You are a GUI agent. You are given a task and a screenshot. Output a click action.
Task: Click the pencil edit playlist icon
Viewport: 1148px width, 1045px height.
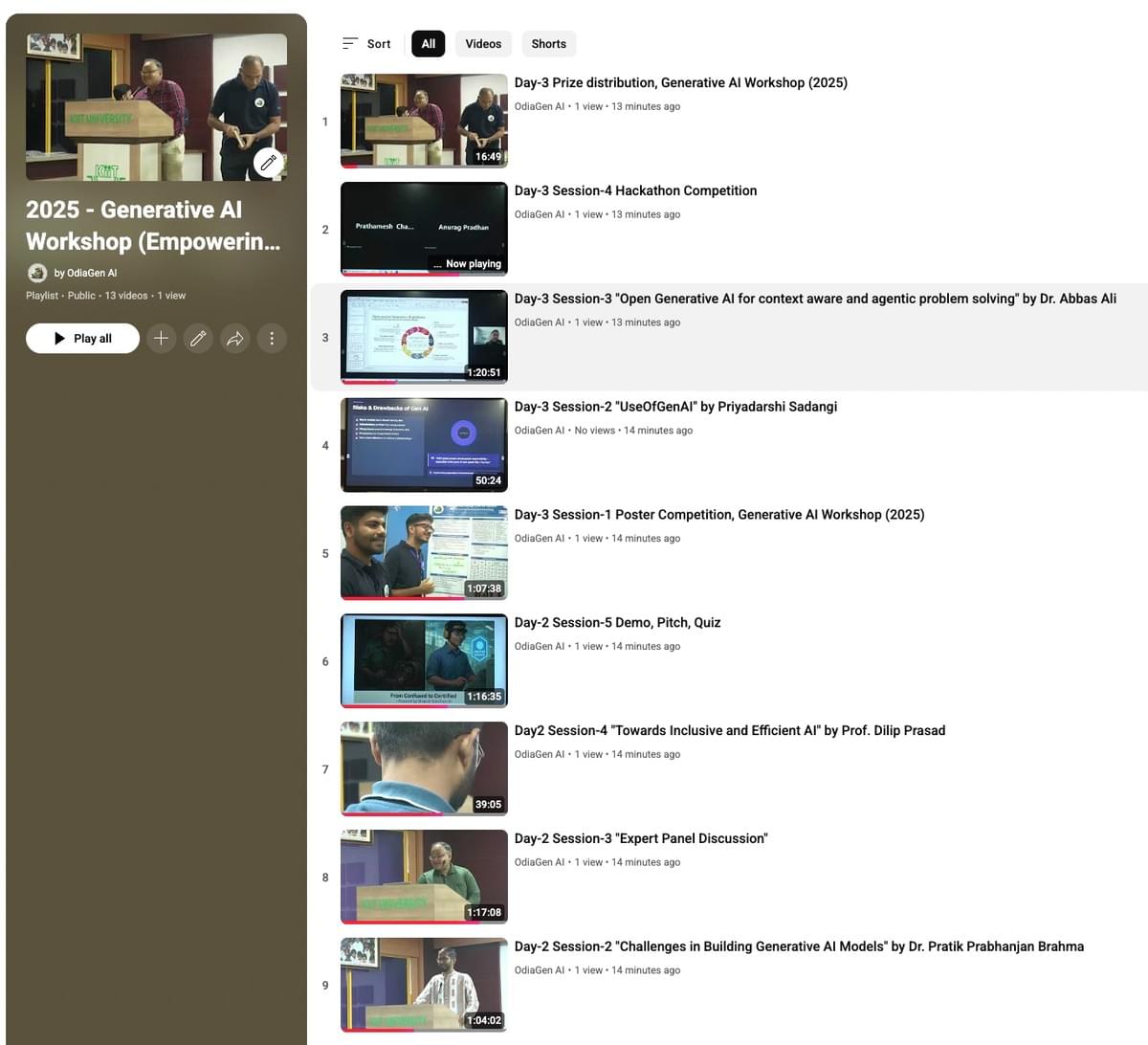point(198,338)
